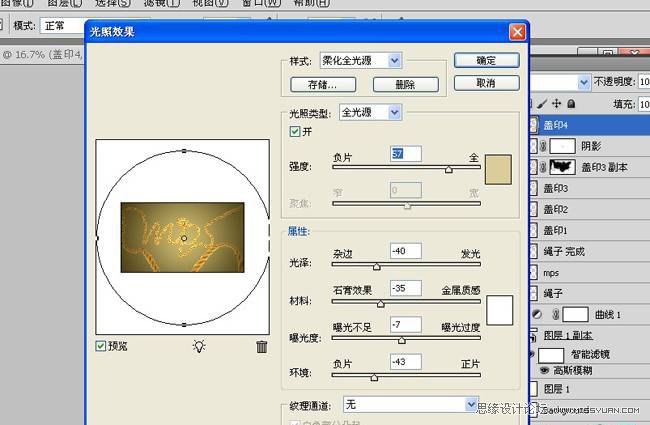Click the 曲线 1 adjustment layer icon
Screen dimensions: 650x425
click(x=537, y=314)
